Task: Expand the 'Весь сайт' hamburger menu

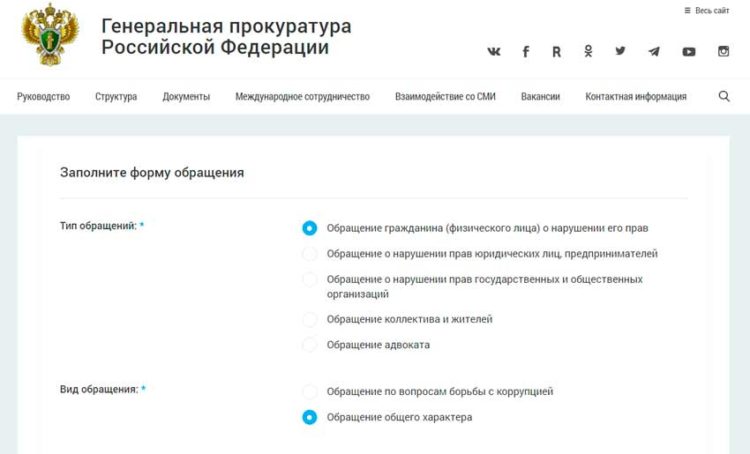Action: click(x=705, y=10)
